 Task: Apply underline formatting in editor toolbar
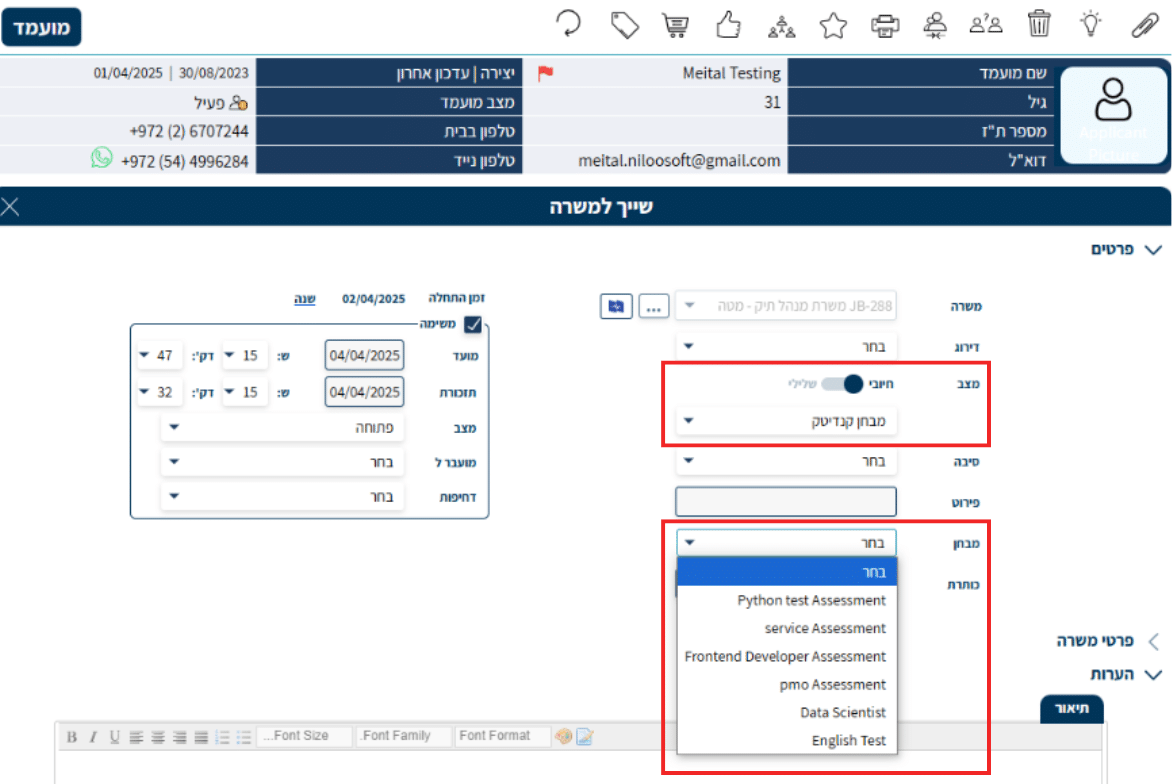point(115,737)
